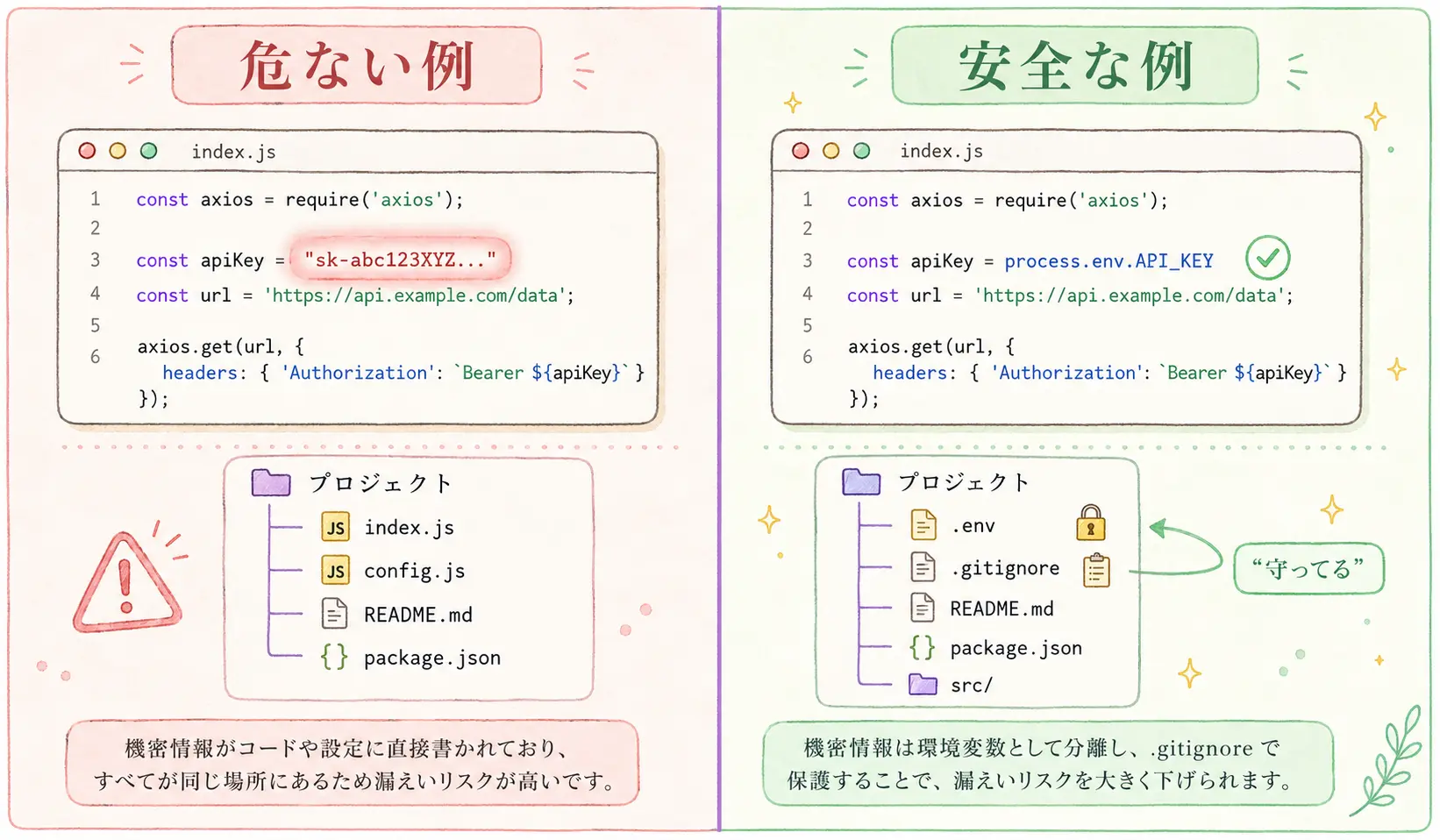
Task: Click the green window dot in left code window
Action: 149,151
